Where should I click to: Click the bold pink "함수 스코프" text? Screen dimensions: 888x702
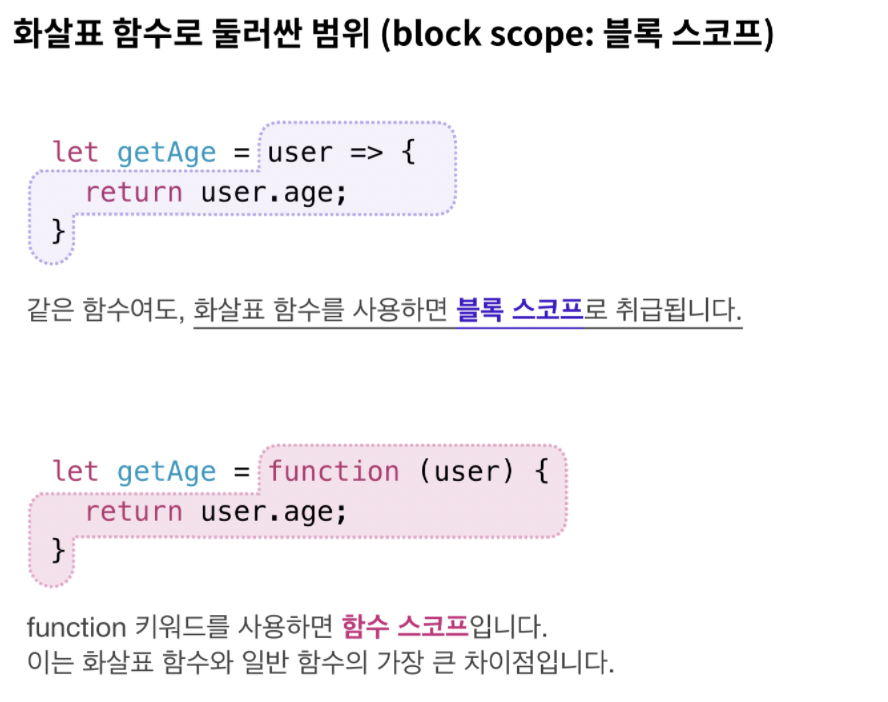pyautogui.click(x=404, y=628)
